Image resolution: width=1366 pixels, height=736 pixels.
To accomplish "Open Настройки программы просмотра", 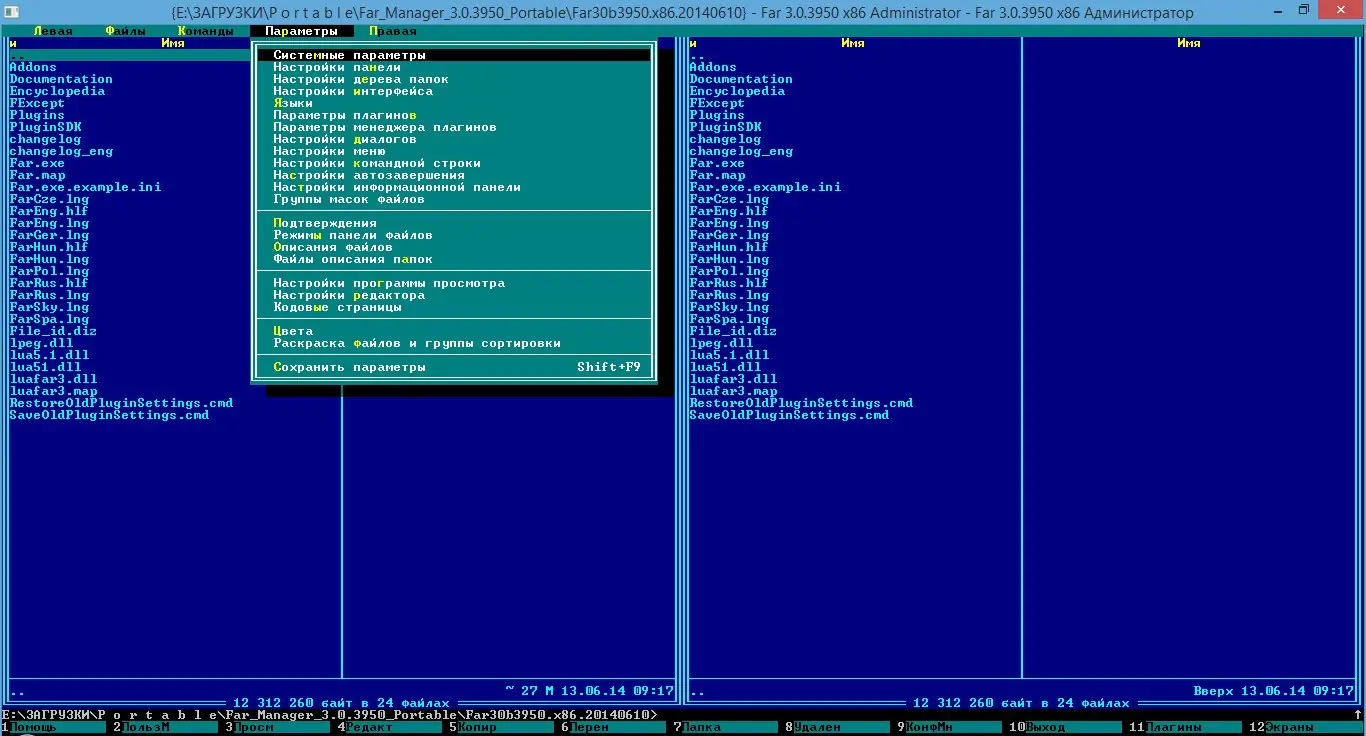I will coord(453,283).
